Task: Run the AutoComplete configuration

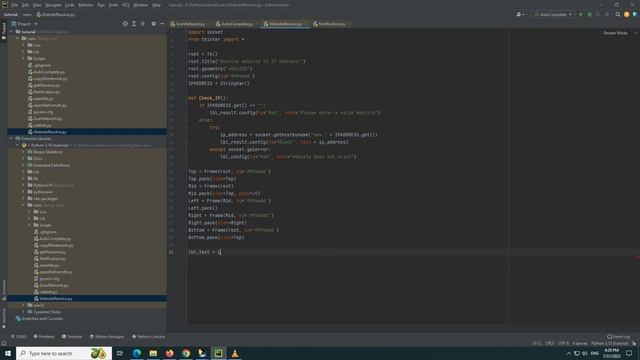Action: [581, 14]
